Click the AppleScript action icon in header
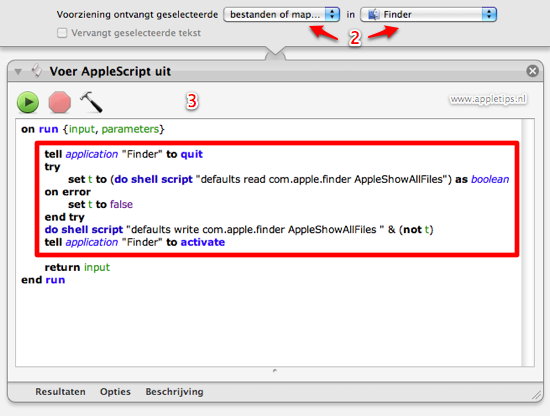The width and height of the screenshot is (550, 416). click(x=37, y=71)
